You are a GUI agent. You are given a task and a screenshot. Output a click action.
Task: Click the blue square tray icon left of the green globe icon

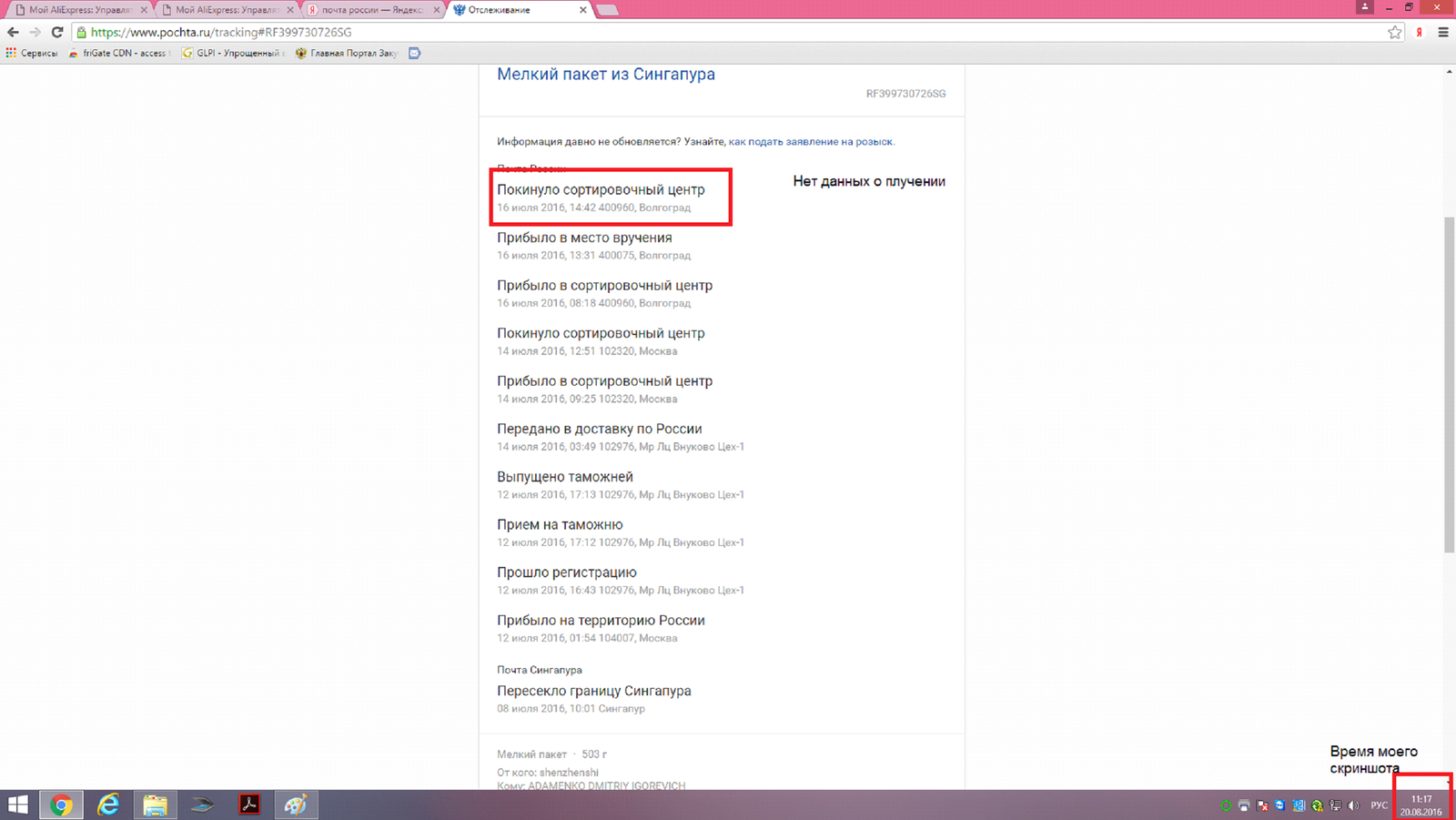coord(1299,805)
